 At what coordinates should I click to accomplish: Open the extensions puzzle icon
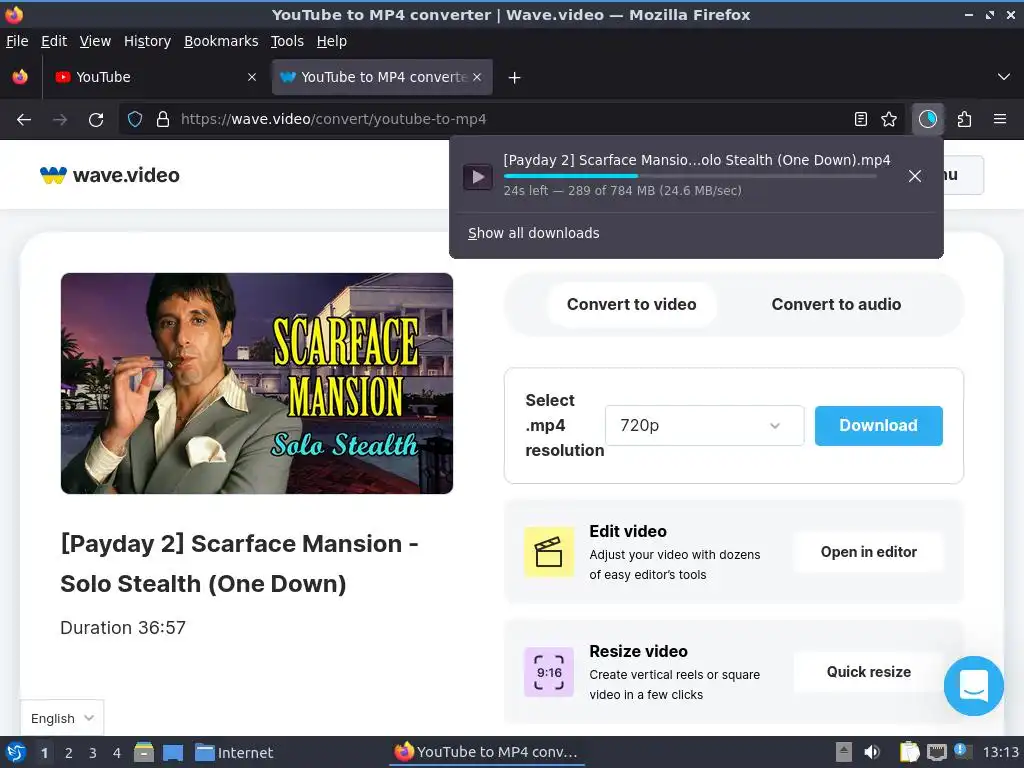point(964,119)
